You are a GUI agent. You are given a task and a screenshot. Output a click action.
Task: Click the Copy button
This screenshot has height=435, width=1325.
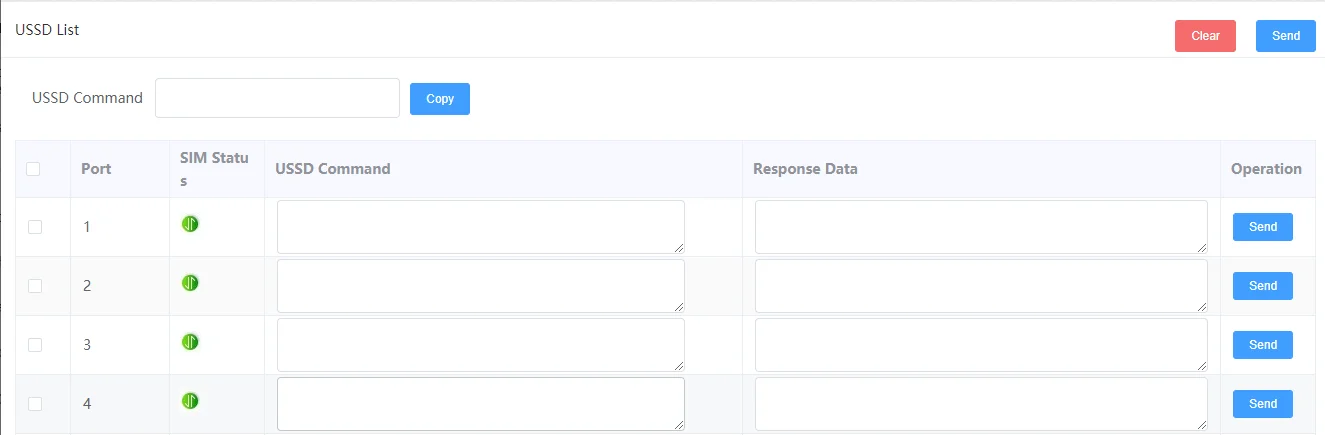coord(440,99)
